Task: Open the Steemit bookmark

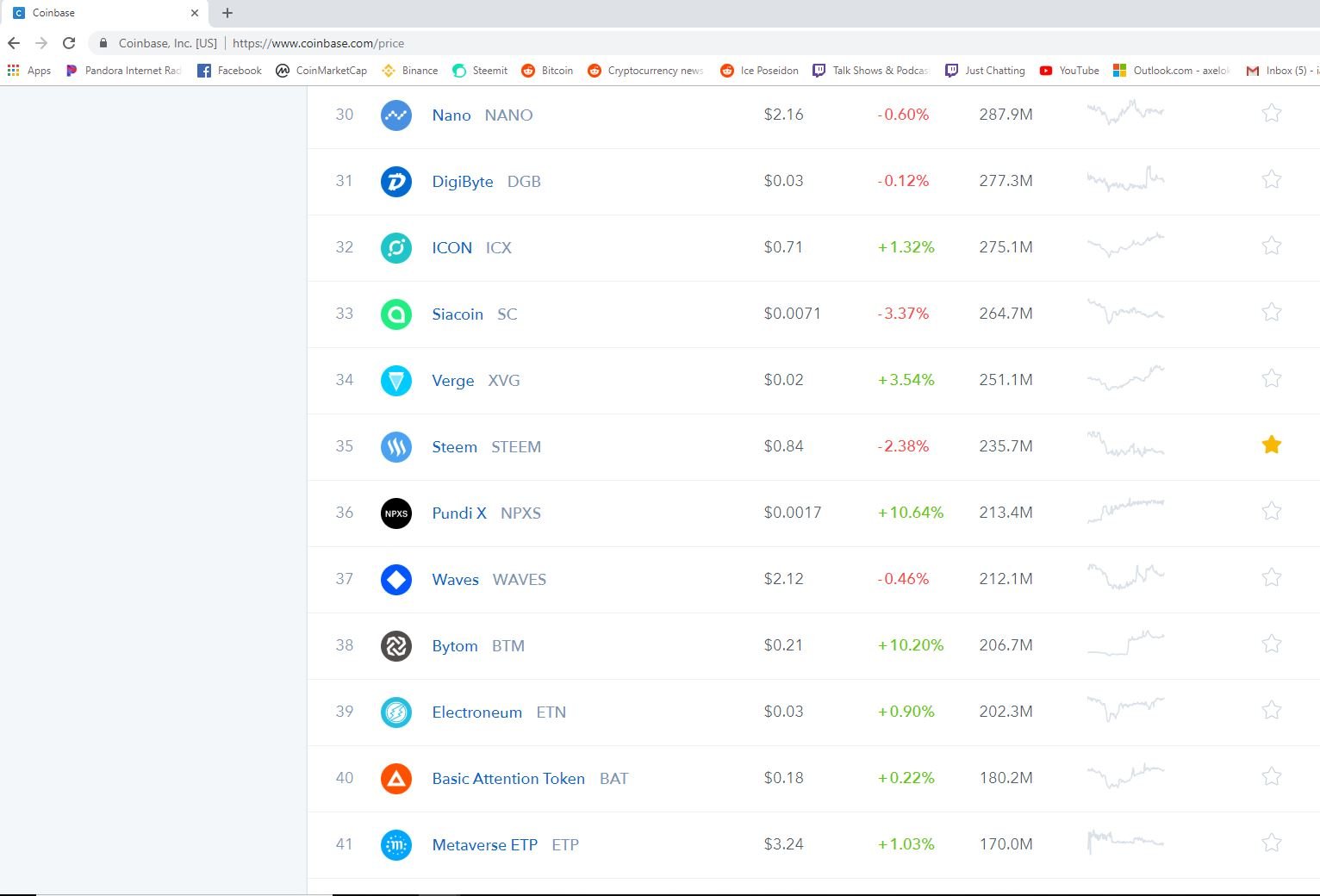Action: [480, 71]
